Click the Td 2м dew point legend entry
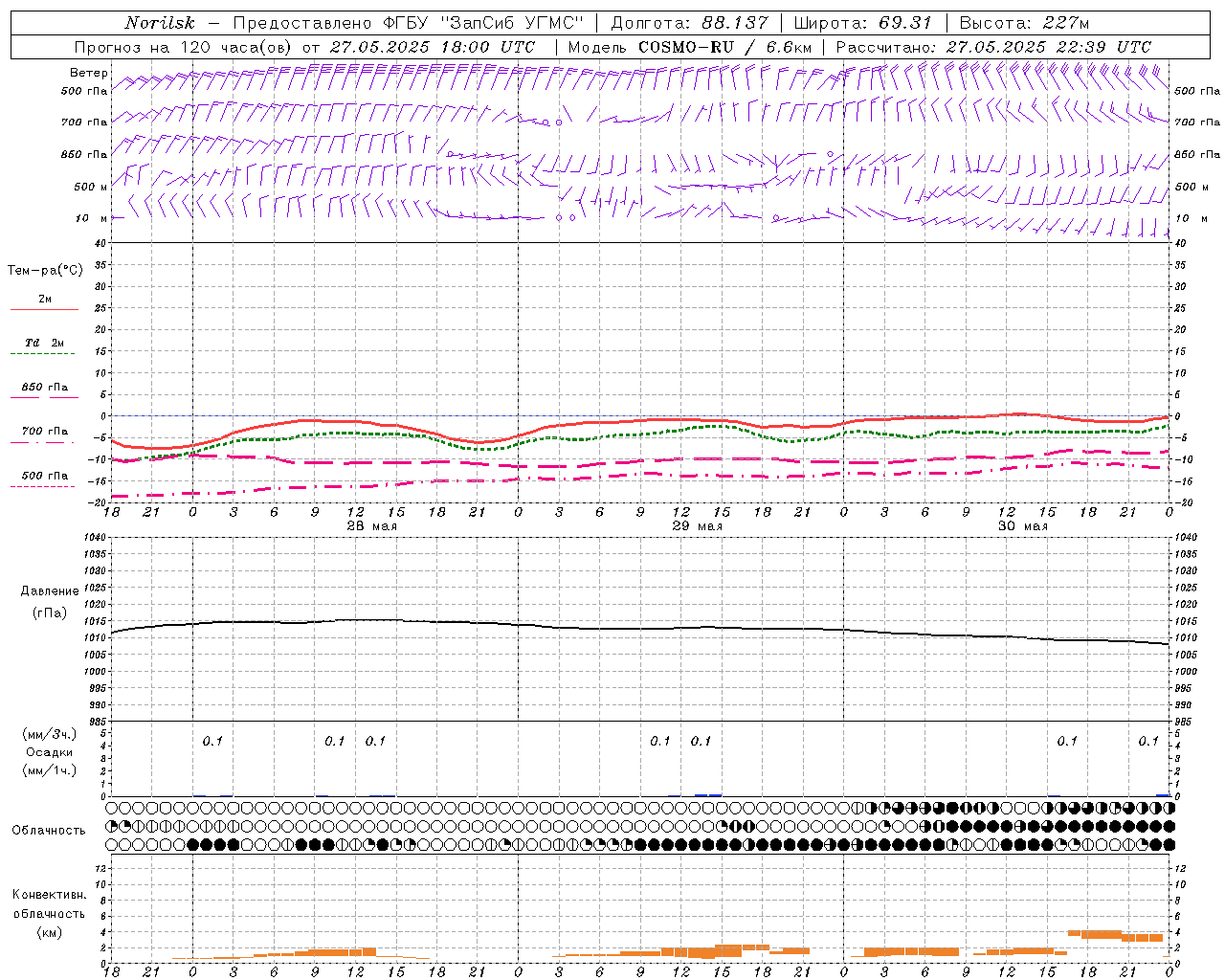This screenshot has width=1225, height=980. point(45,343)
